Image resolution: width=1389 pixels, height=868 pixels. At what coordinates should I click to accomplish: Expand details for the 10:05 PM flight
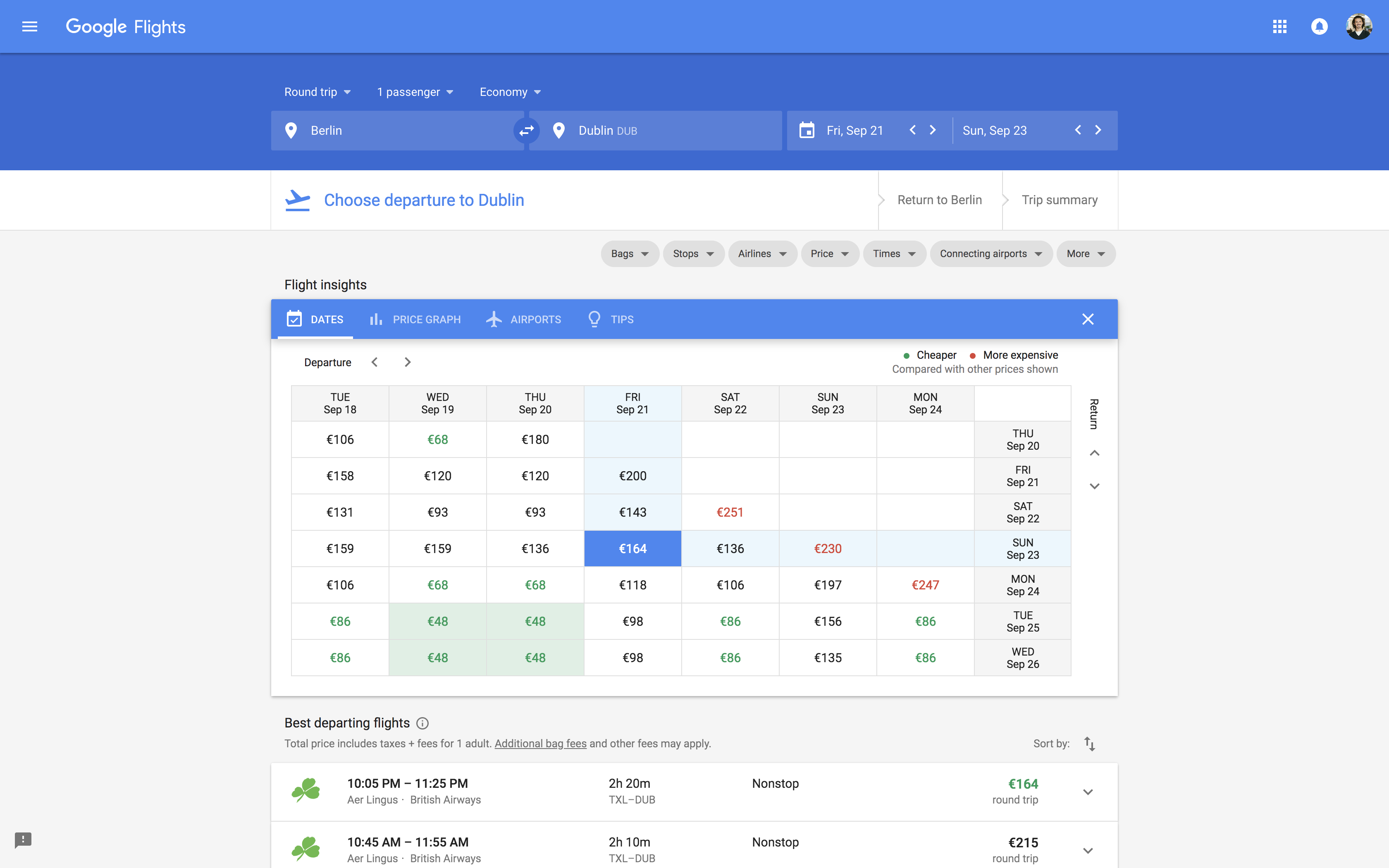pyautogui.click(x=1088, y=792)
